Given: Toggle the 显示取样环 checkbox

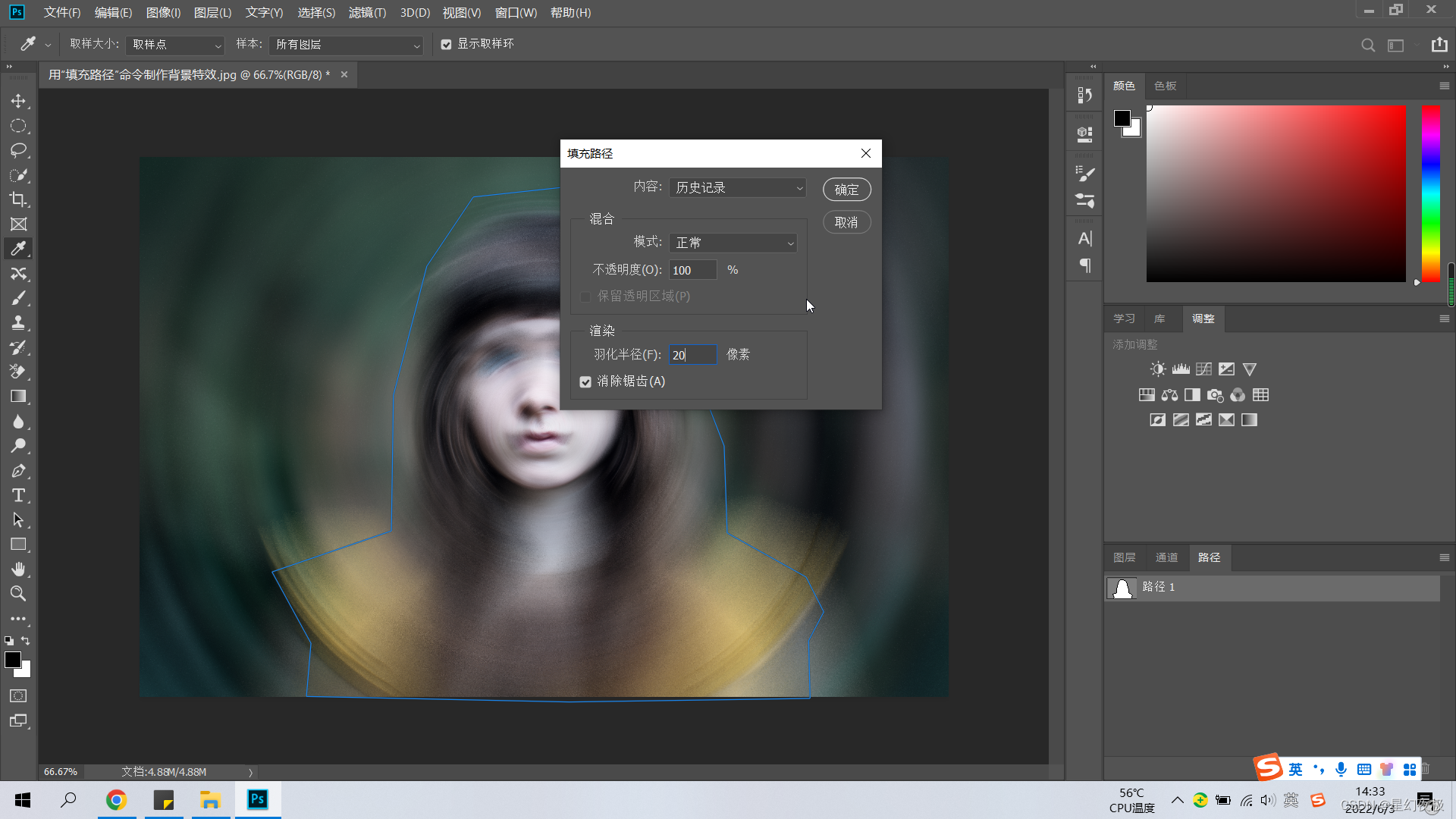Looking at the screenshot, I should [x=447, y=45].
